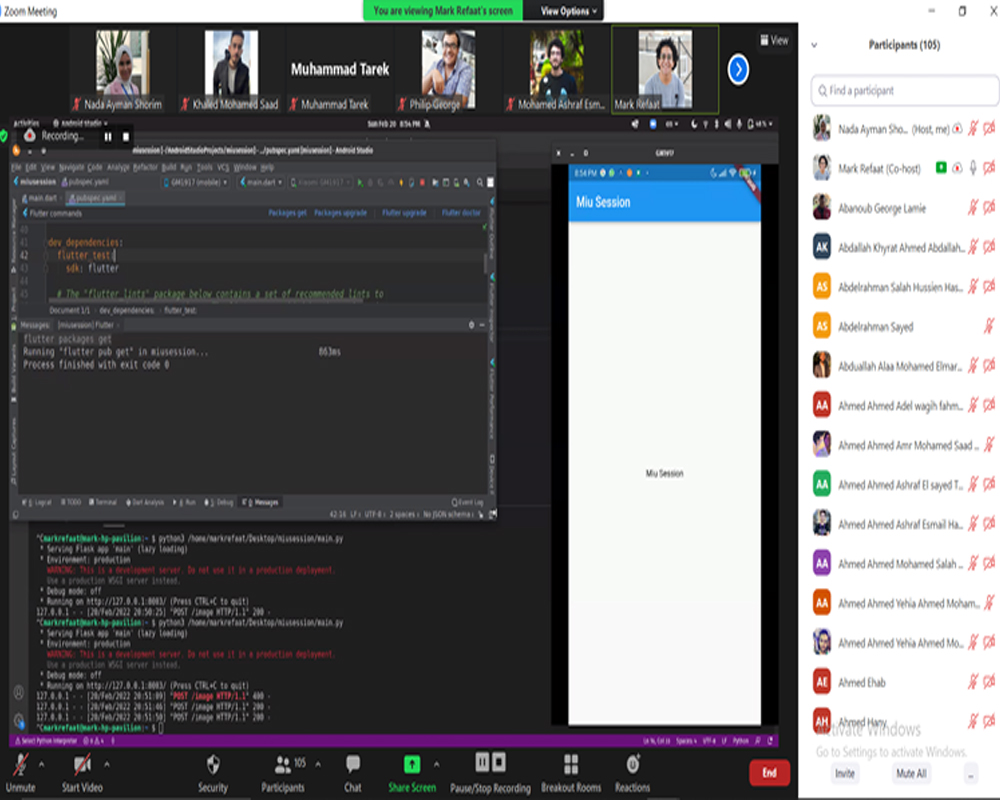Click the Invite button
1000x800 pixels.
pyautogui.click(x=845, y=773)
